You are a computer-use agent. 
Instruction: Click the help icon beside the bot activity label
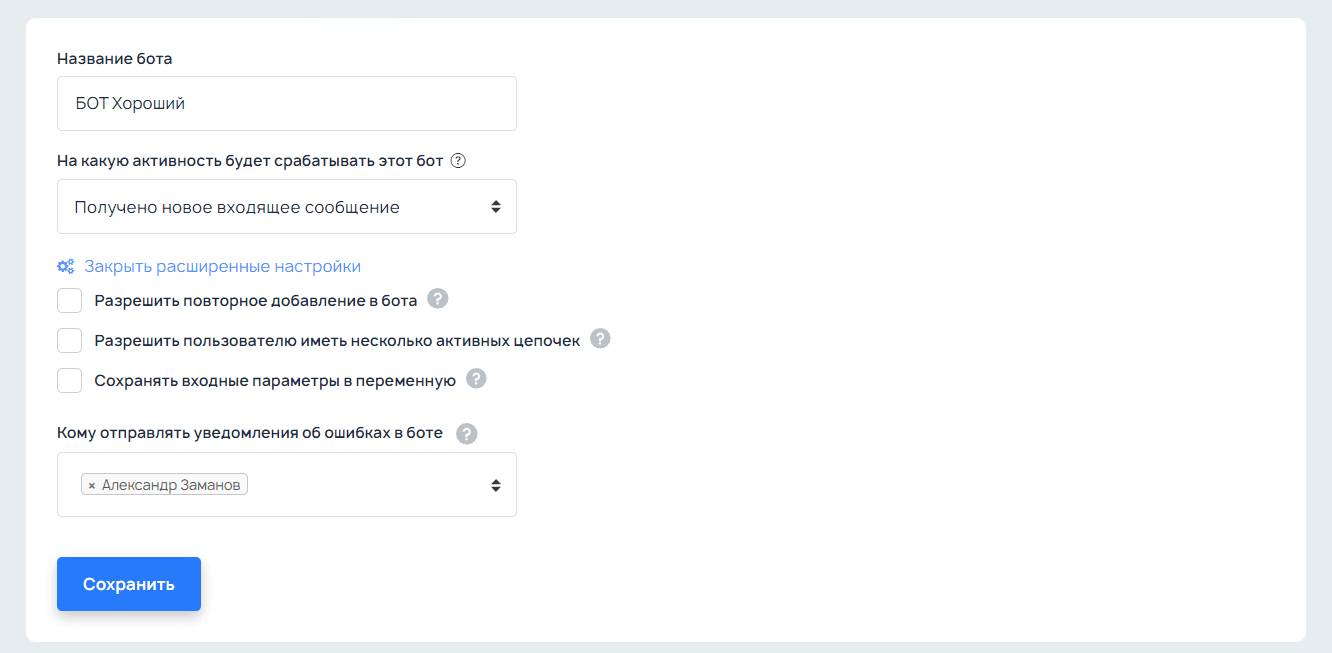459,161
